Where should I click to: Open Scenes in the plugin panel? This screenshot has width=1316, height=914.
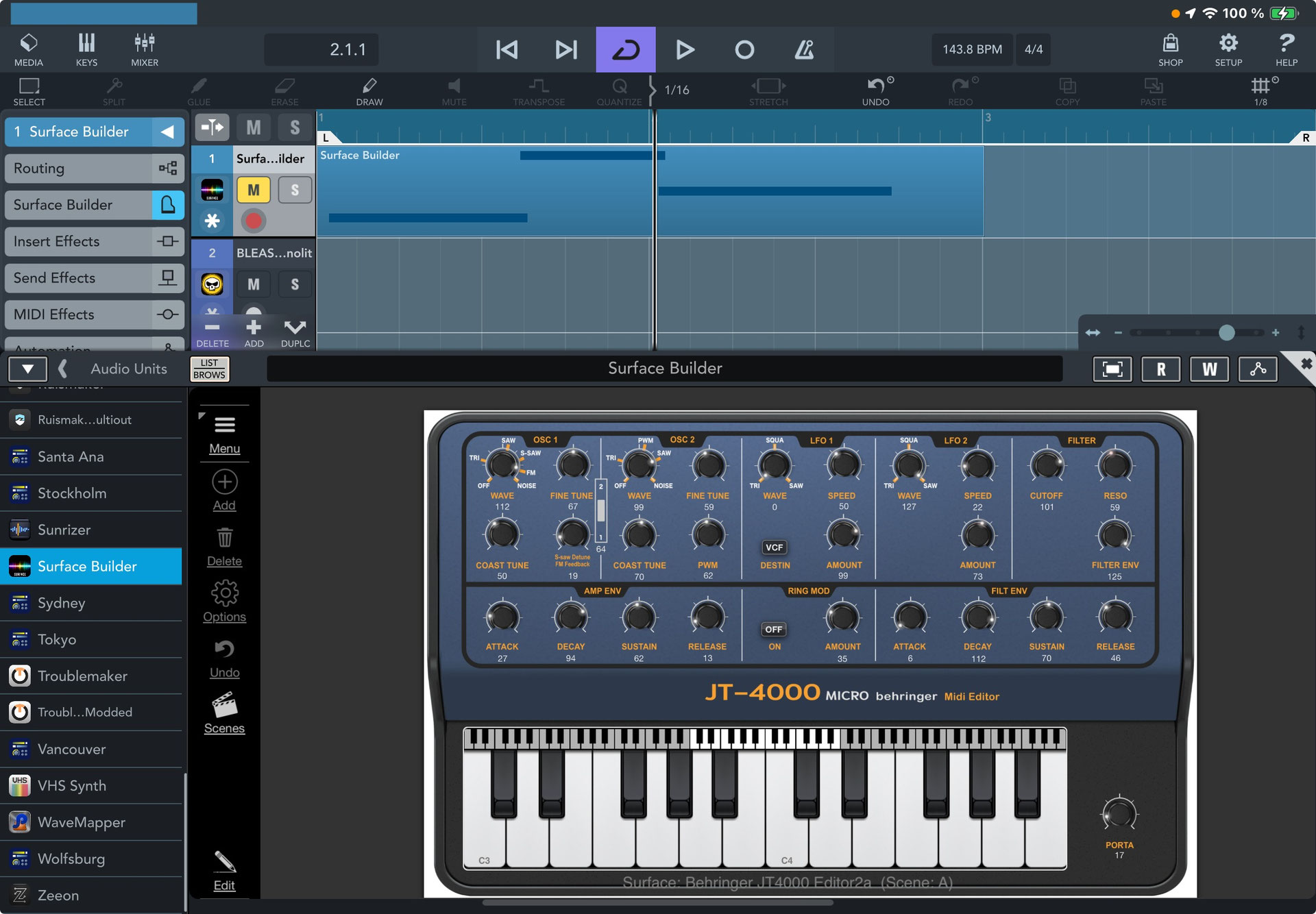(224, 713)
